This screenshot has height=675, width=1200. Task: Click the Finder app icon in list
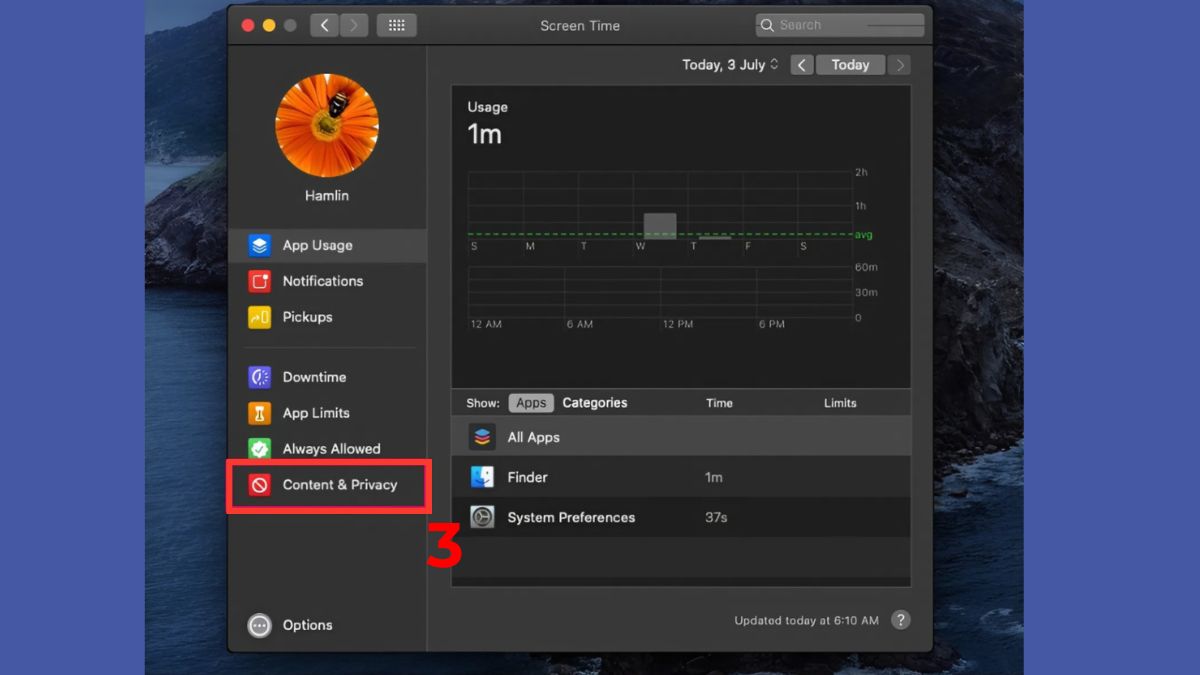[x=482, y=477]
